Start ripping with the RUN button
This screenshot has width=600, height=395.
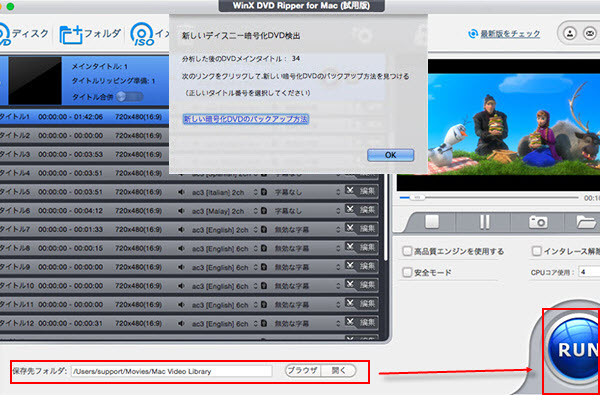pos(574,349)
